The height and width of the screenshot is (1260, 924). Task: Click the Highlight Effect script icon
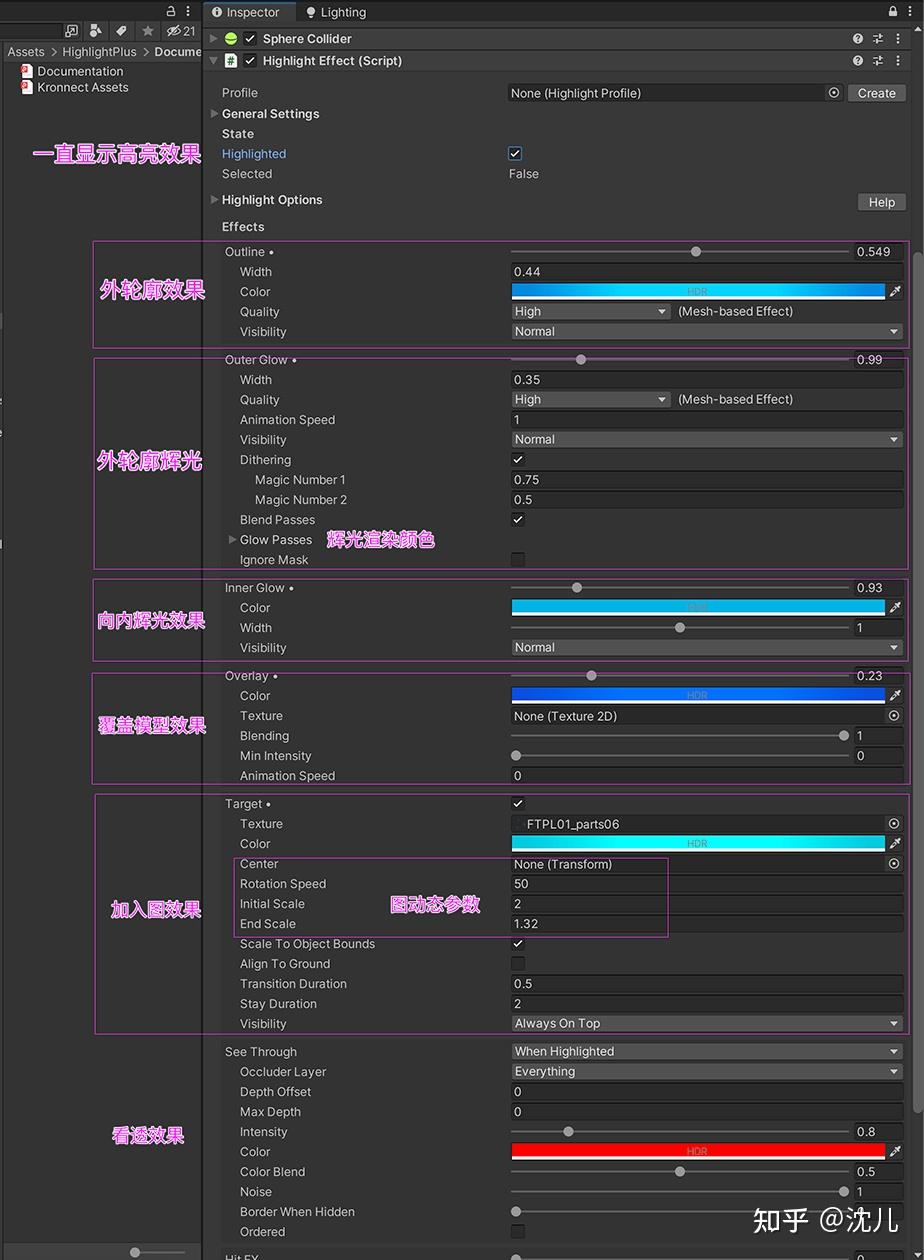pyautogui.click(x=232, y=60)
